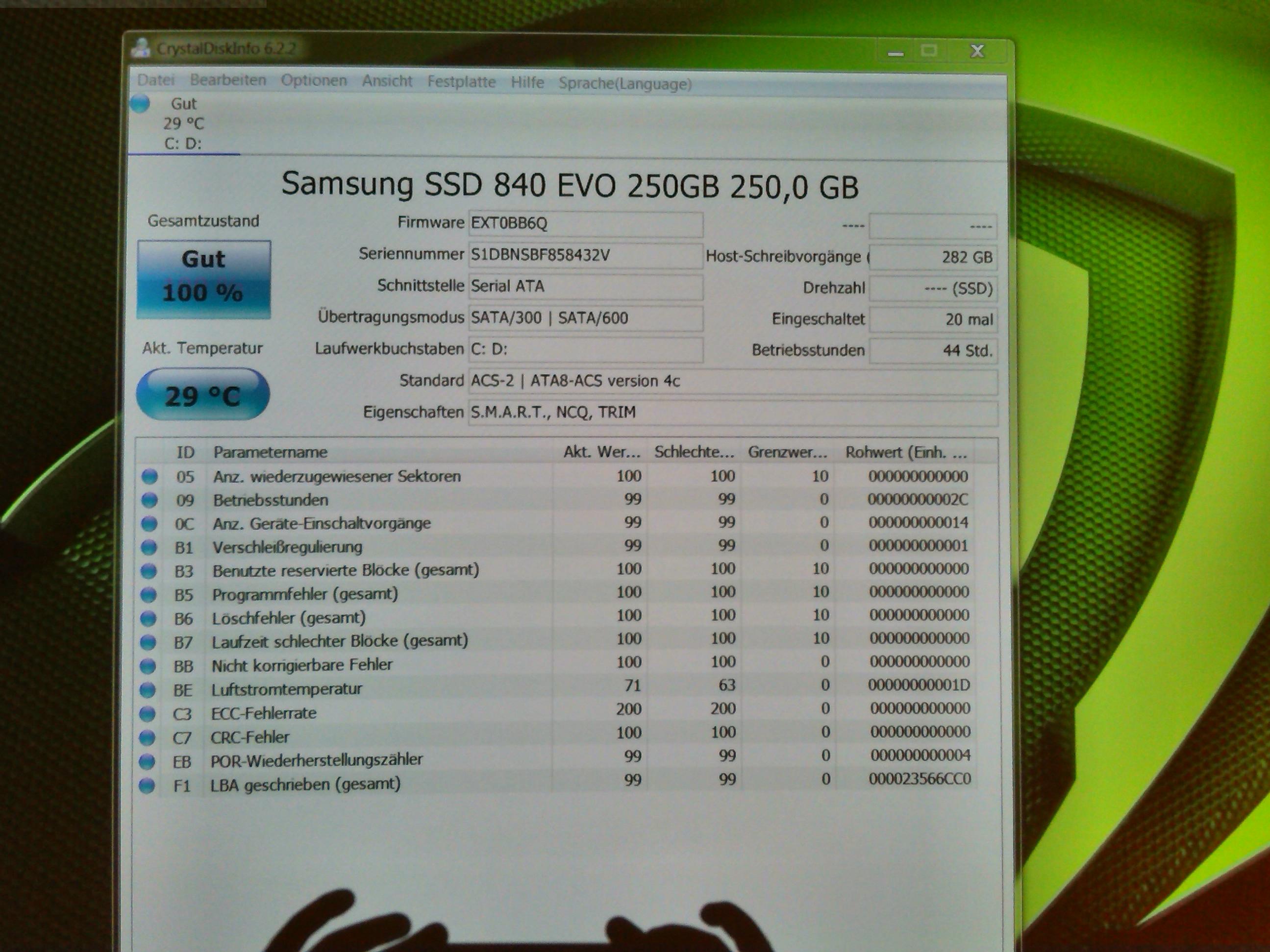Select the C: D: drive tab at top

[x=183, y=144]
